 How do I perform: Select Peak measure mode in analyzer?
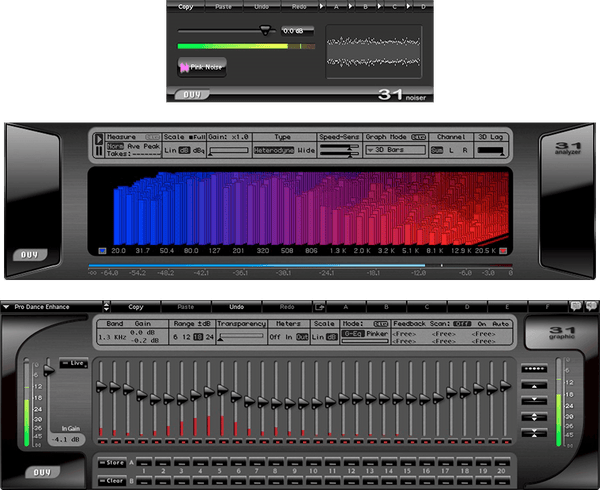[x=151, y=147]
